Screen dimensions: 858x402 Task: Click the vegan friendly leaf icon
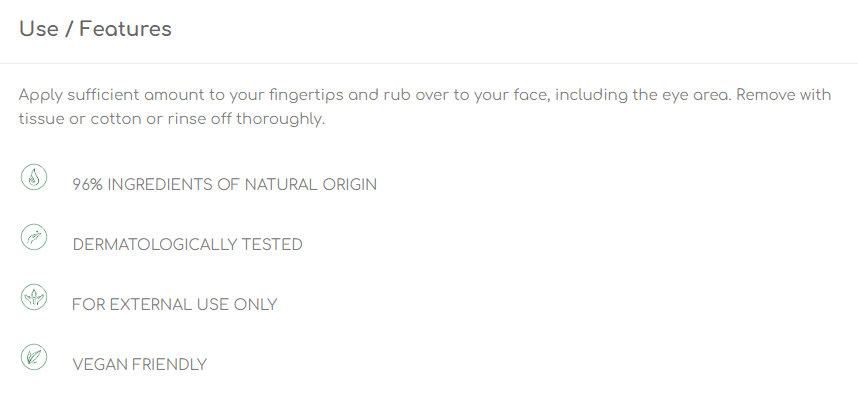(34, 357)
